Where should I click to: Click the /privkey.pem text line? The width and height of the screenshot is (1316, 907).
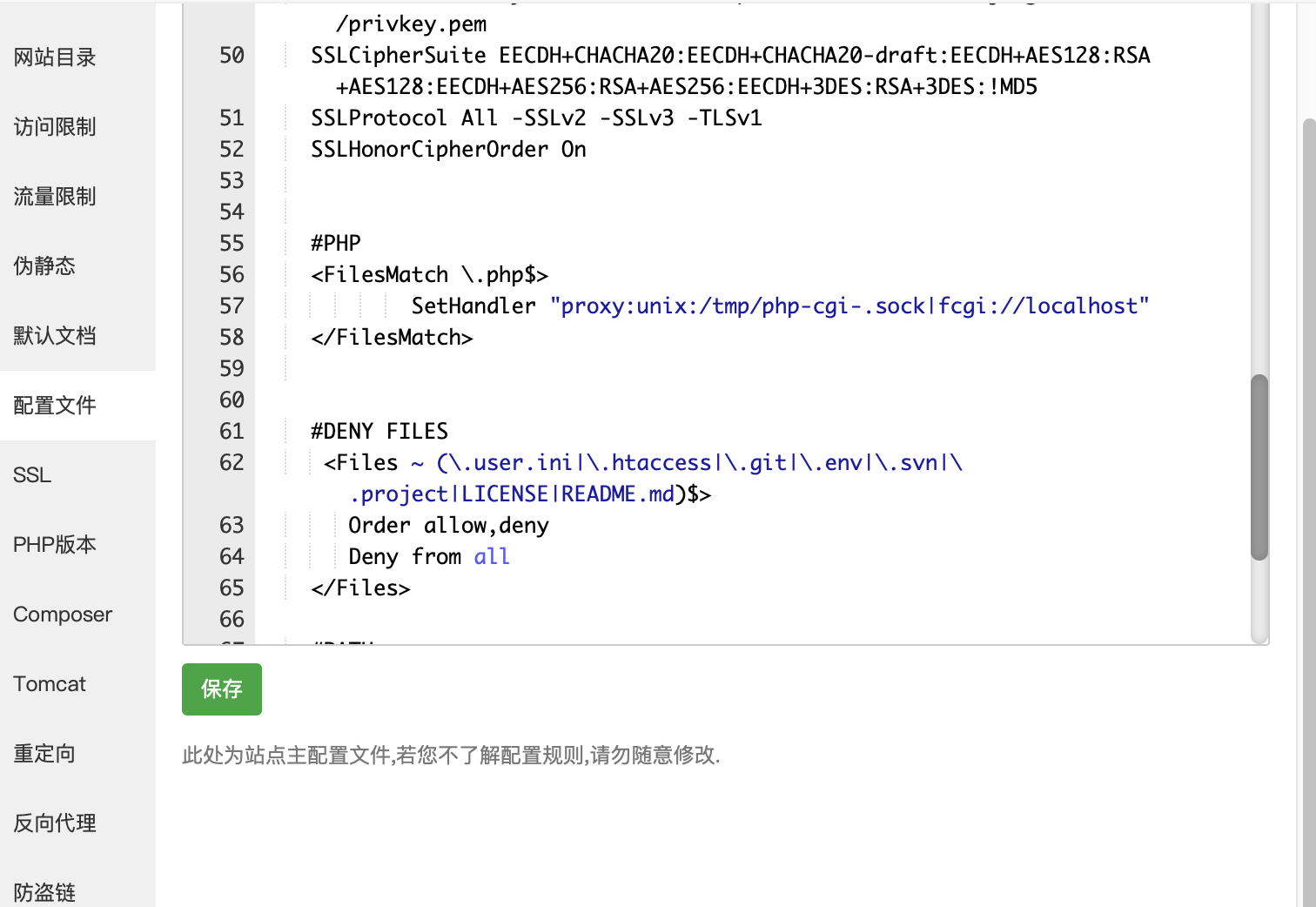click(411, 24)
